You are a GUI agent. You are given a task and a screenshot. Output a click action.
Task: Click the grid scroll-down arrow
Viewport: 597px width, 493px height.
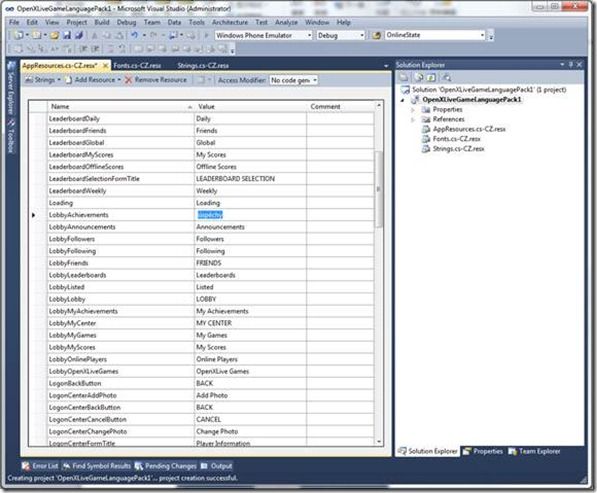pyautogui.click(x=379, y=442)
